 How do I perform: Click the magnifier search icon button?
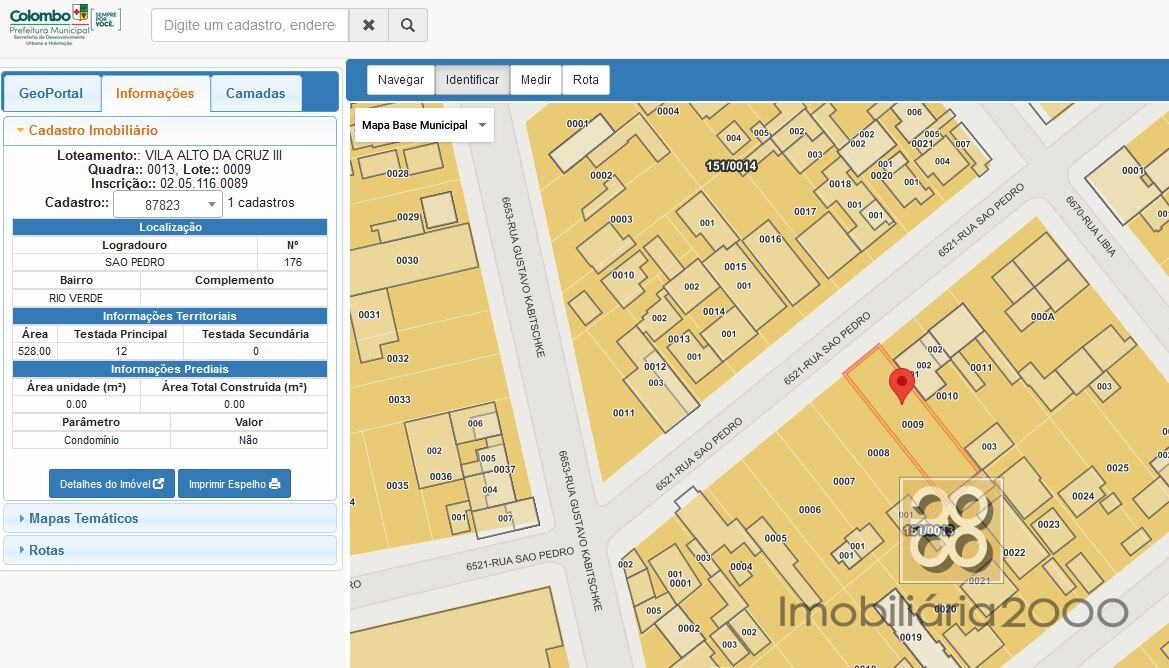point(408,25)
